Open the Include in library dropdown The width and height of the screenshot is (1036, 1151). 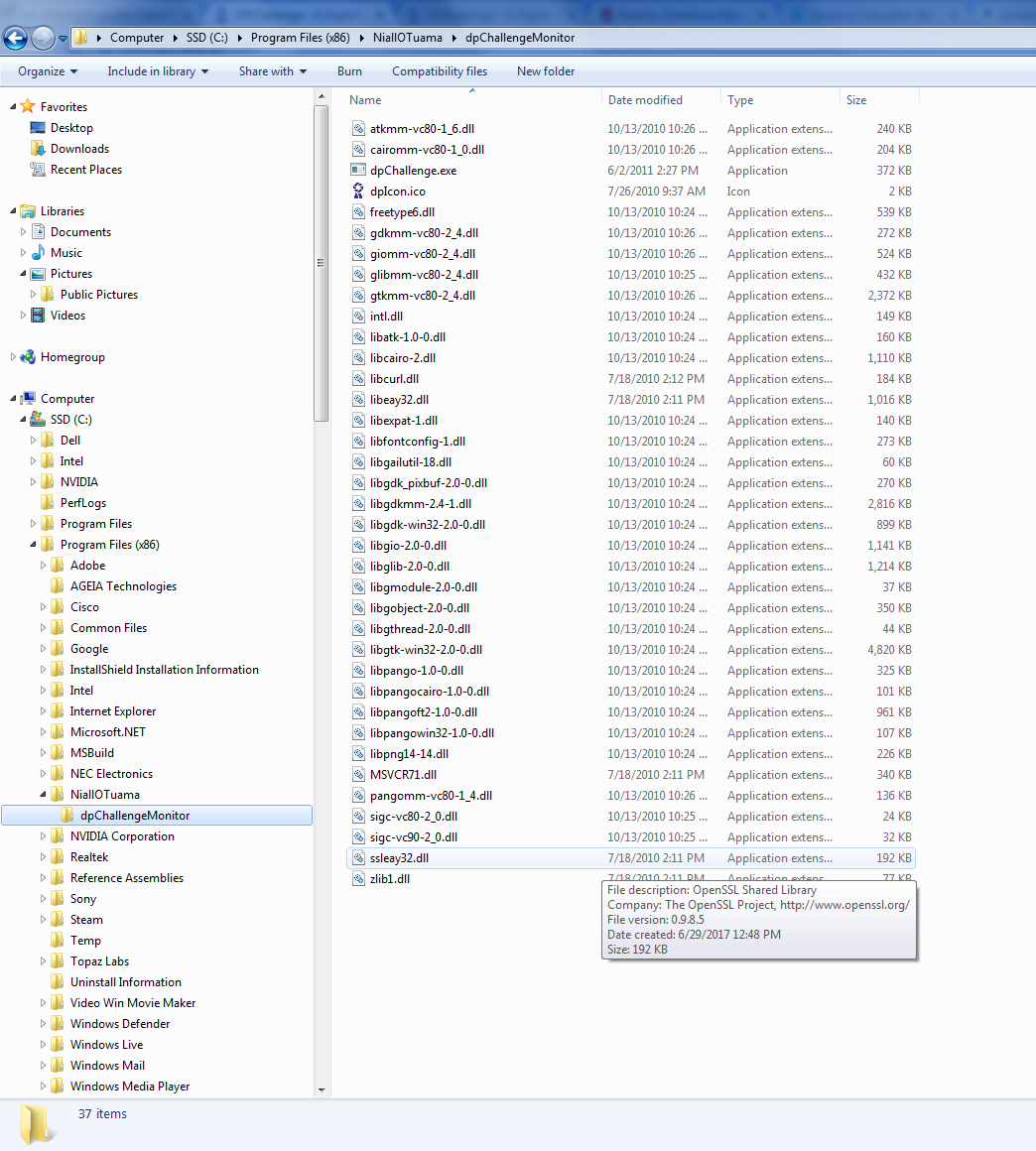click(158, 71)
